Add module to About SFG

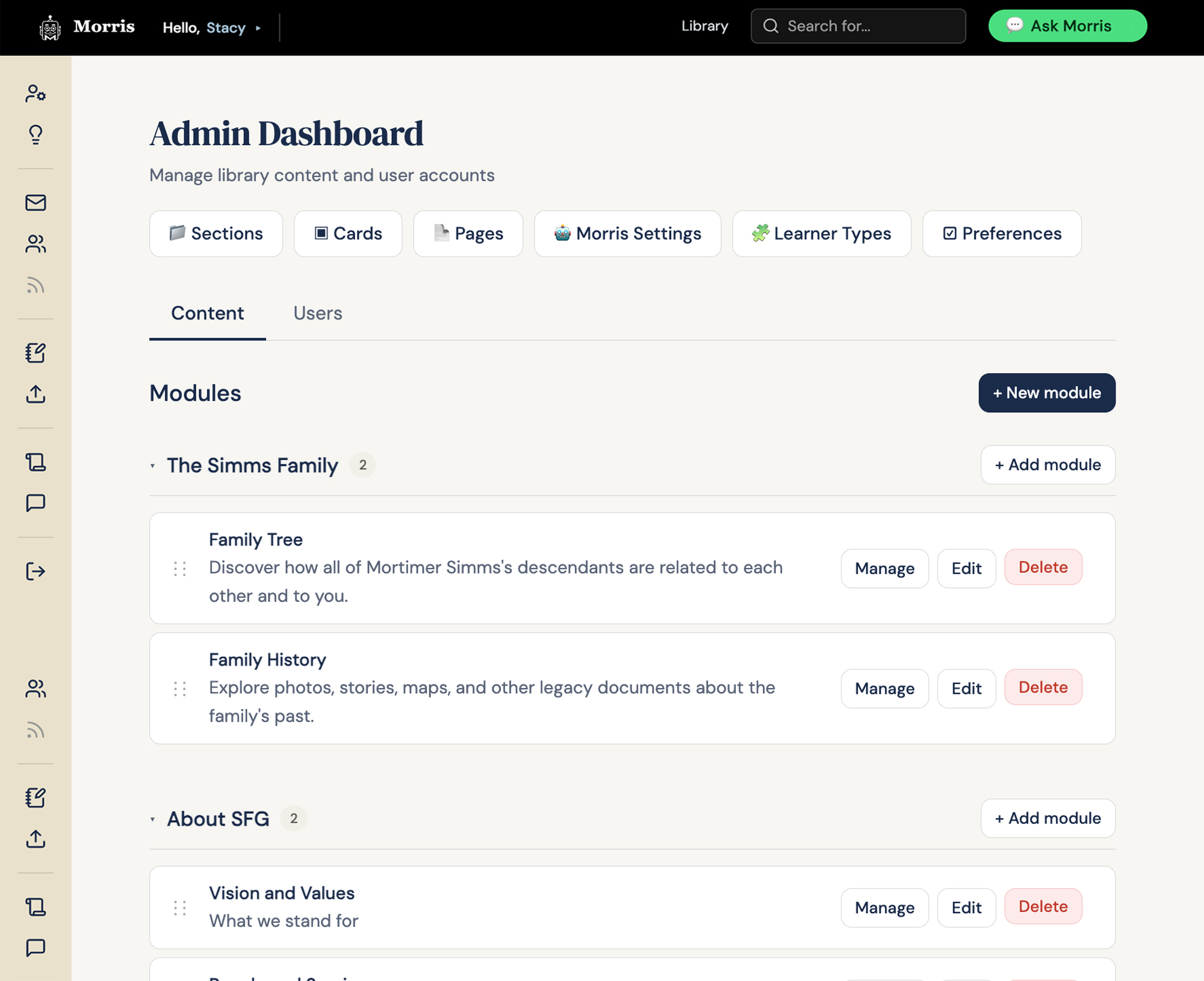(x=1048, y=819)
